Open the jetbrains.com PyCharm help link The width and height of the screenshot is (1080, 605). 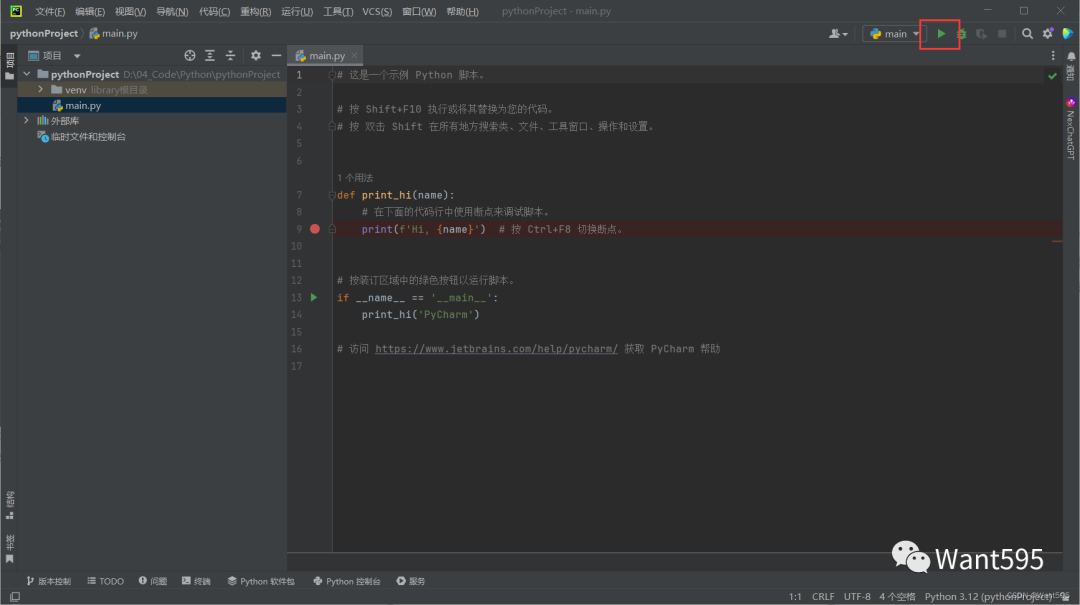pos(496,349)
